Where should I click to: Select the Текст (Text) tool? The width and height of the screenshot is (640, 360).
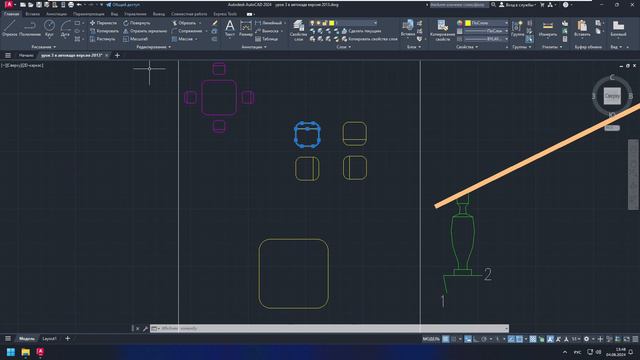click(x=230, y=29)
